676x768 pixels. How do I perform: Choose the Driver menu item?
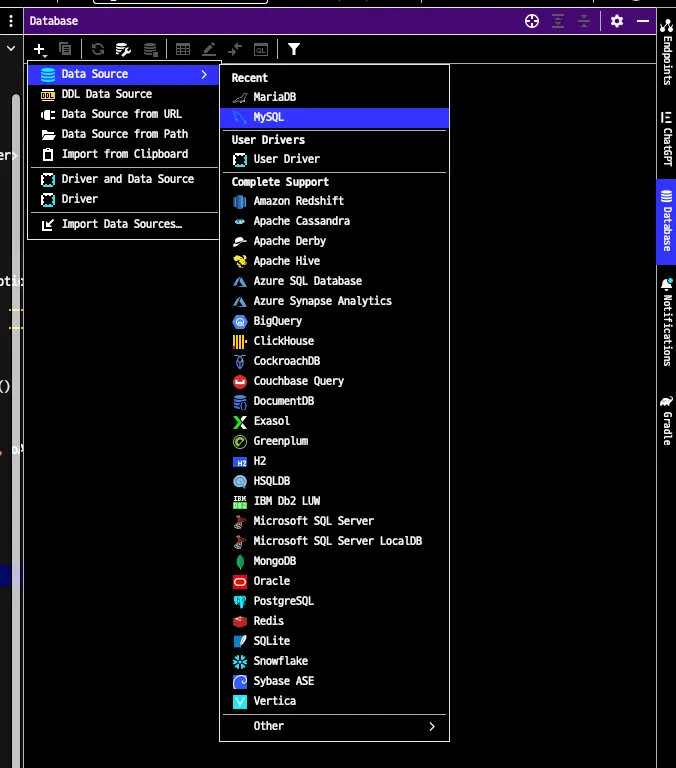pyautogui.click(x=123, y=199)
